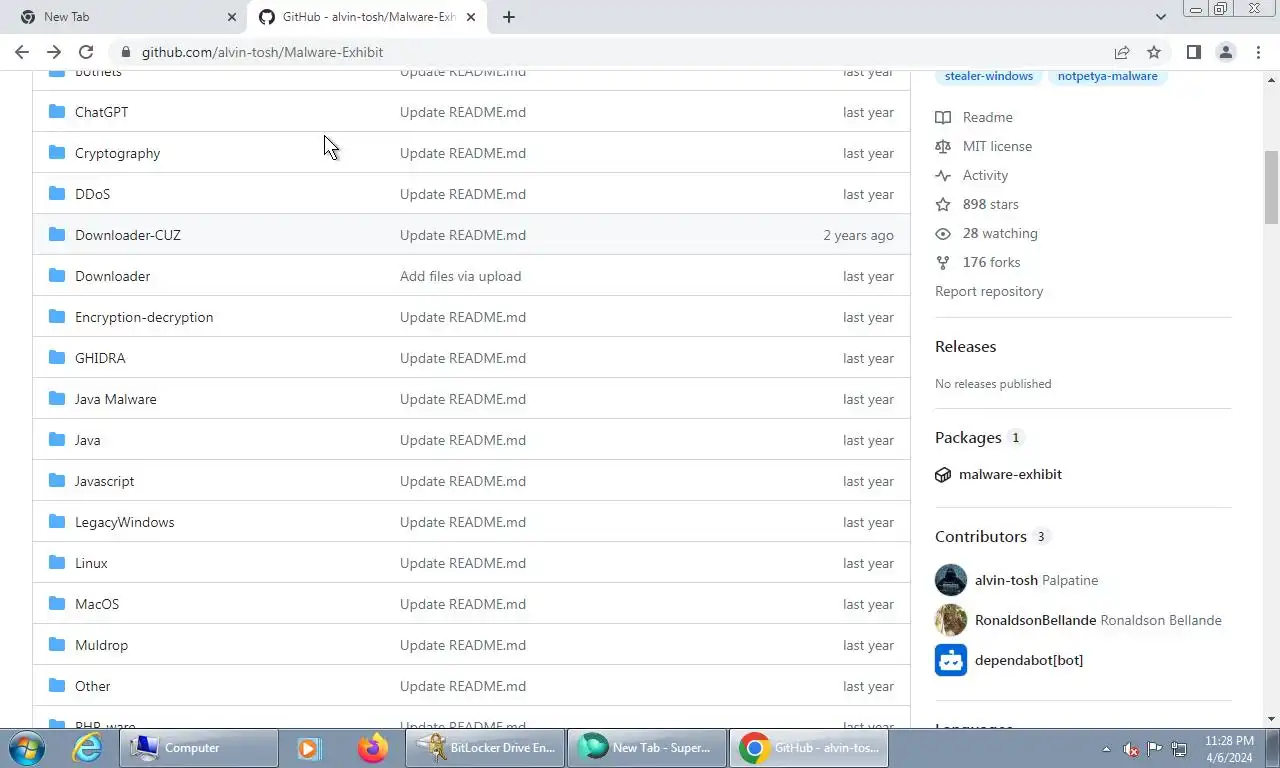The image size is (1280, 768).
Task: Click the dependabot[bot] contributor name
Action: pos(1029,660)
